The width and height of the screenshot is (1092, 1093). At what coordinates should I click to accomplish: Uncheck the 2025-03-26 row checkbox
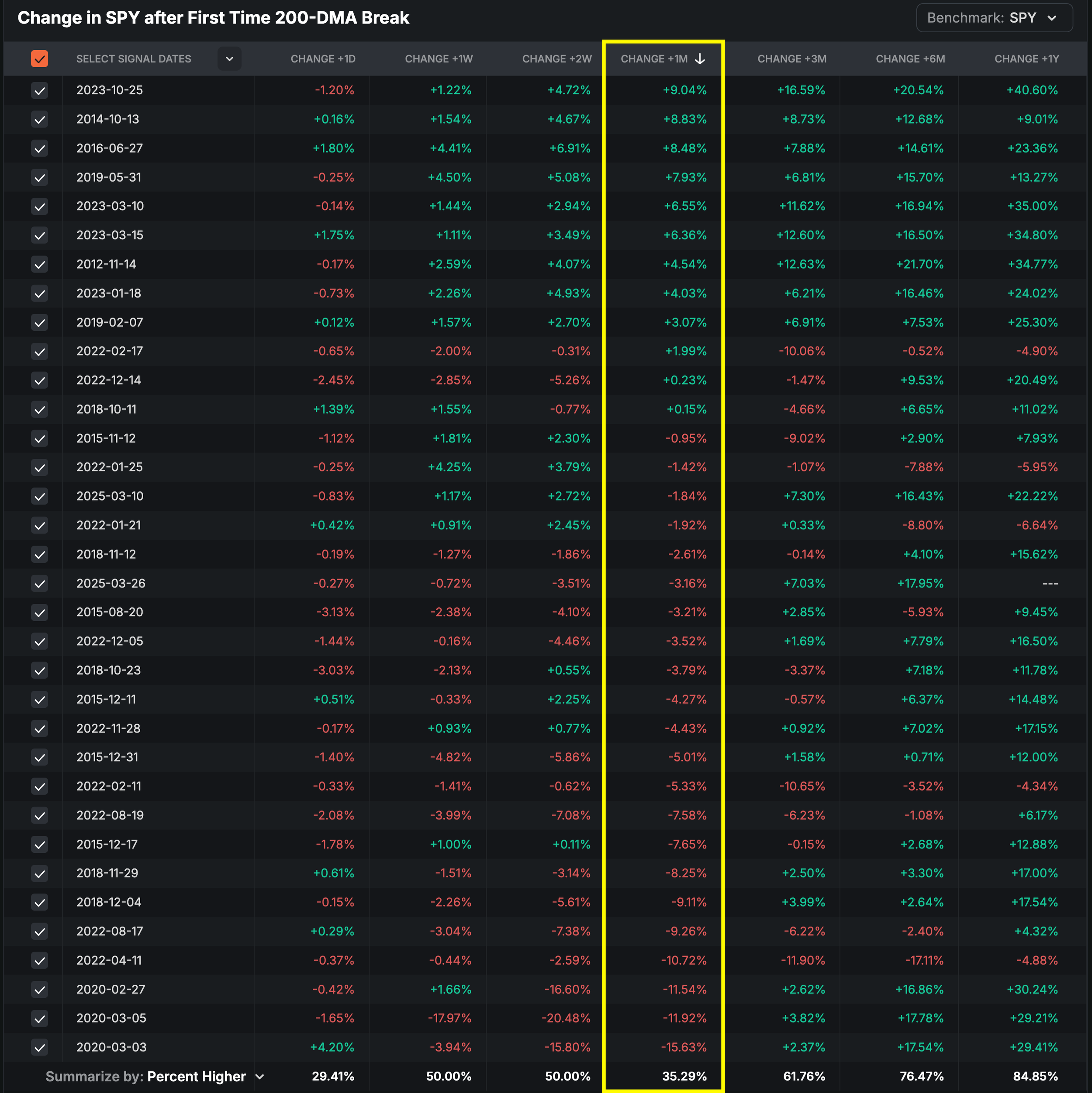(x=40, y=583)
